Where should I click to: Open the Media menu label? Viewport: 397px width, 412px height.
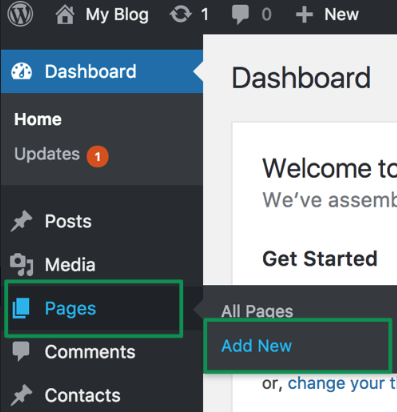pos(70,265)
